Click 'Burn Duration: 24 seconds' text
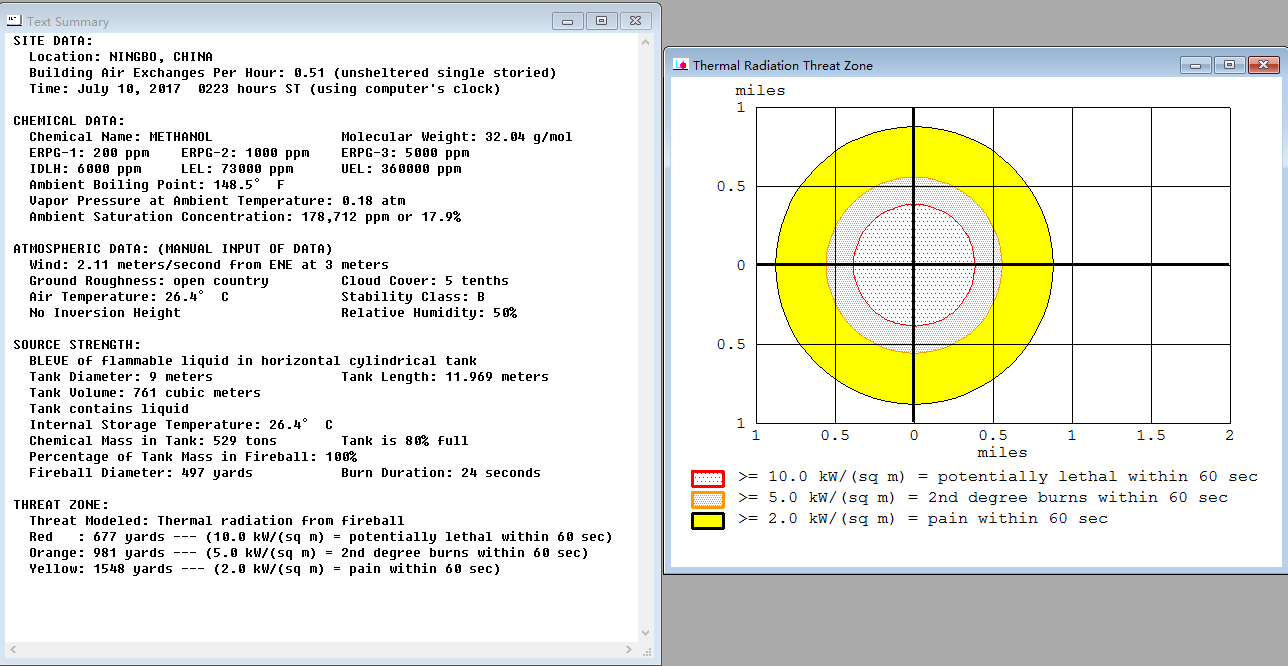 pyautogui.click(x=441, y=473)
